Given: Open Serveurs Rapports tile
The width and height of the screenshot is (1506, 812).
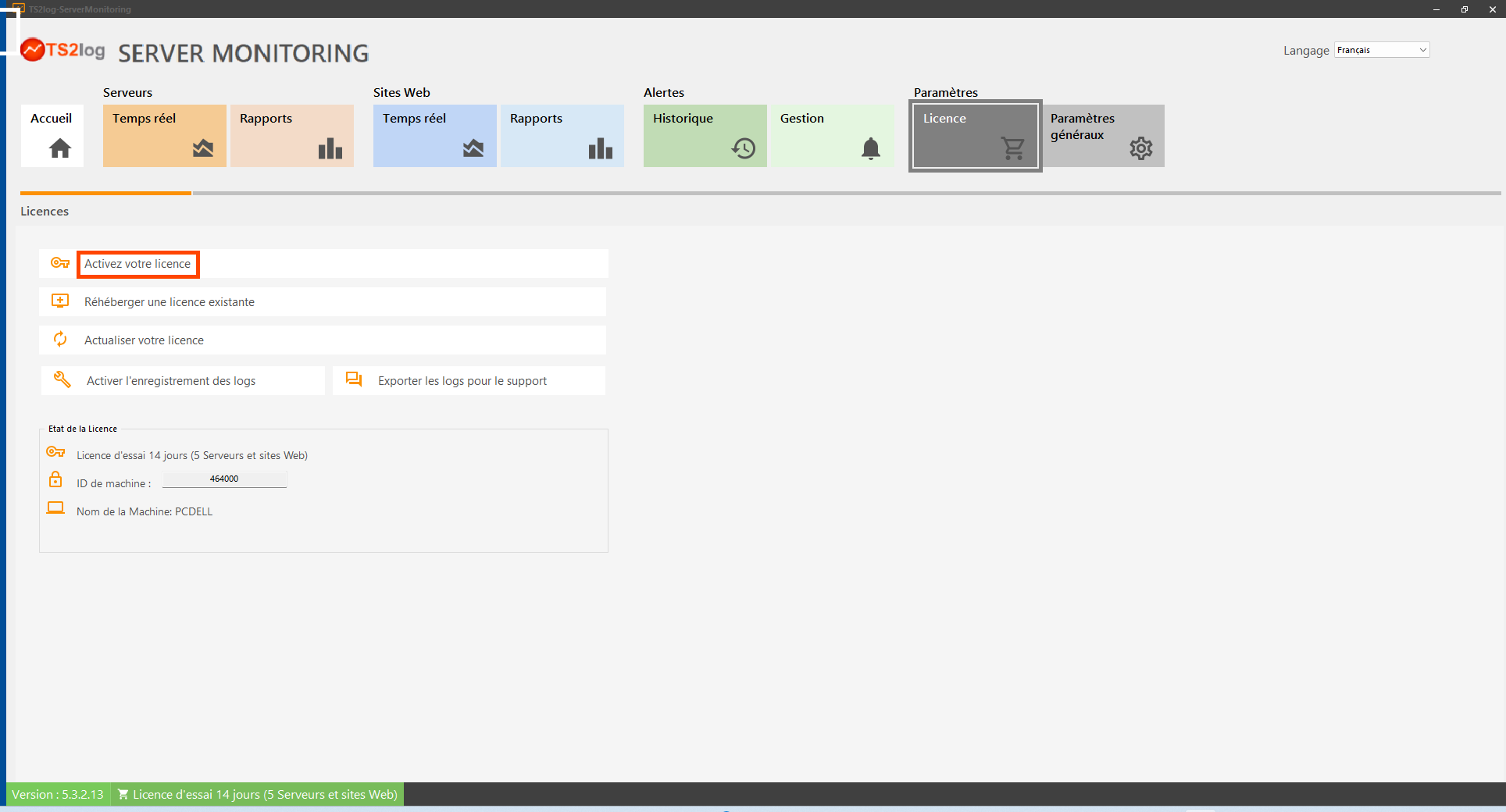Looking at the screenshot, I should pos(291,135).
